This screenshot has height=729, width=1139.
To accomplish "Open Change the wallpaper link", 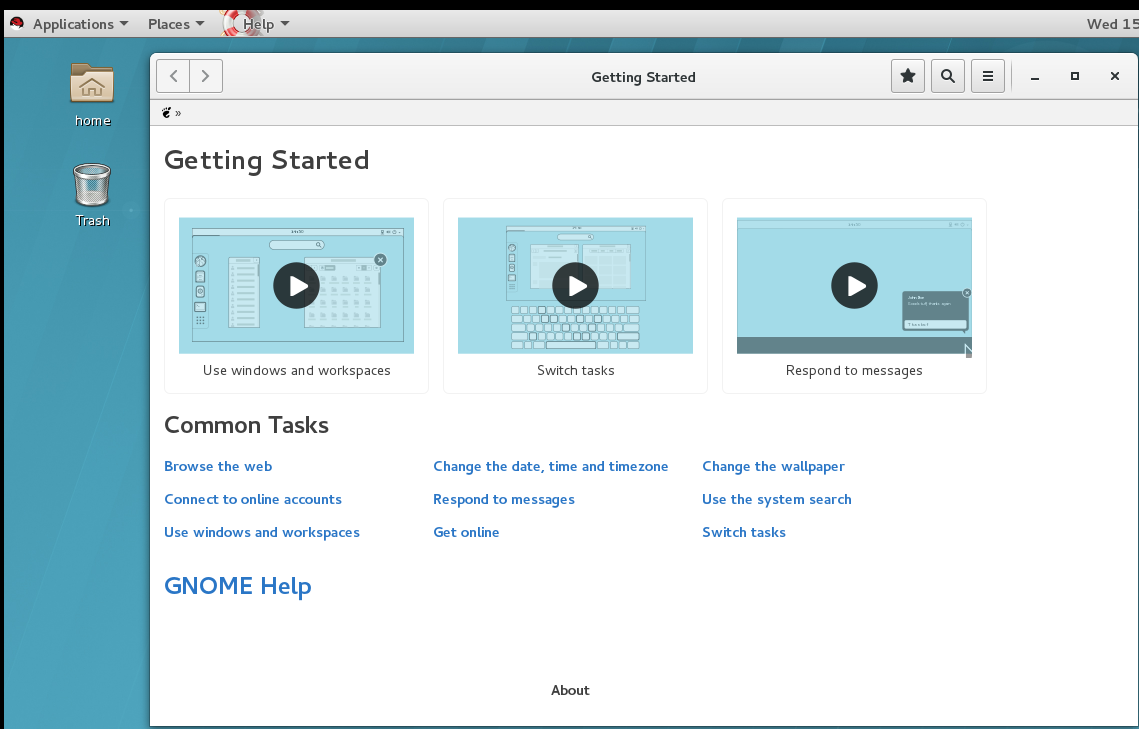I will (773, 466).
